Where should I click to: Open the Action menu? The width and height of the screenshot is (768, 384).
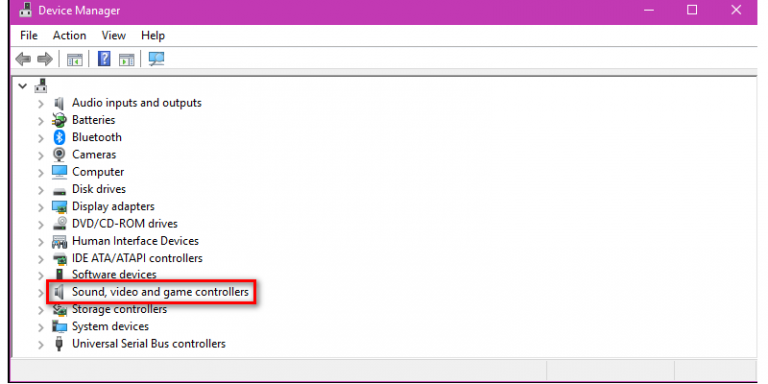70,36
